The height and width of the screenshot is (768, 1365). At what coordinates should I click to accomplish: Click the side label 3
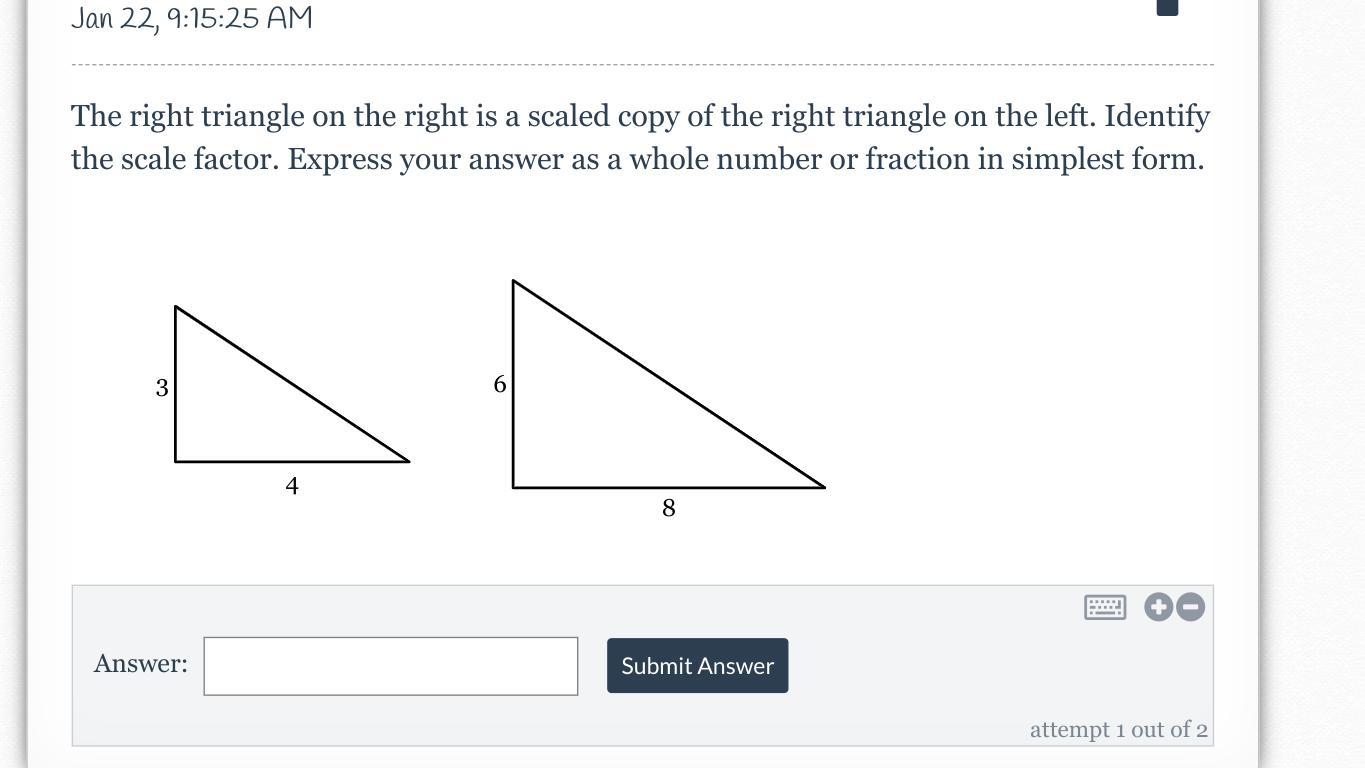162,388
